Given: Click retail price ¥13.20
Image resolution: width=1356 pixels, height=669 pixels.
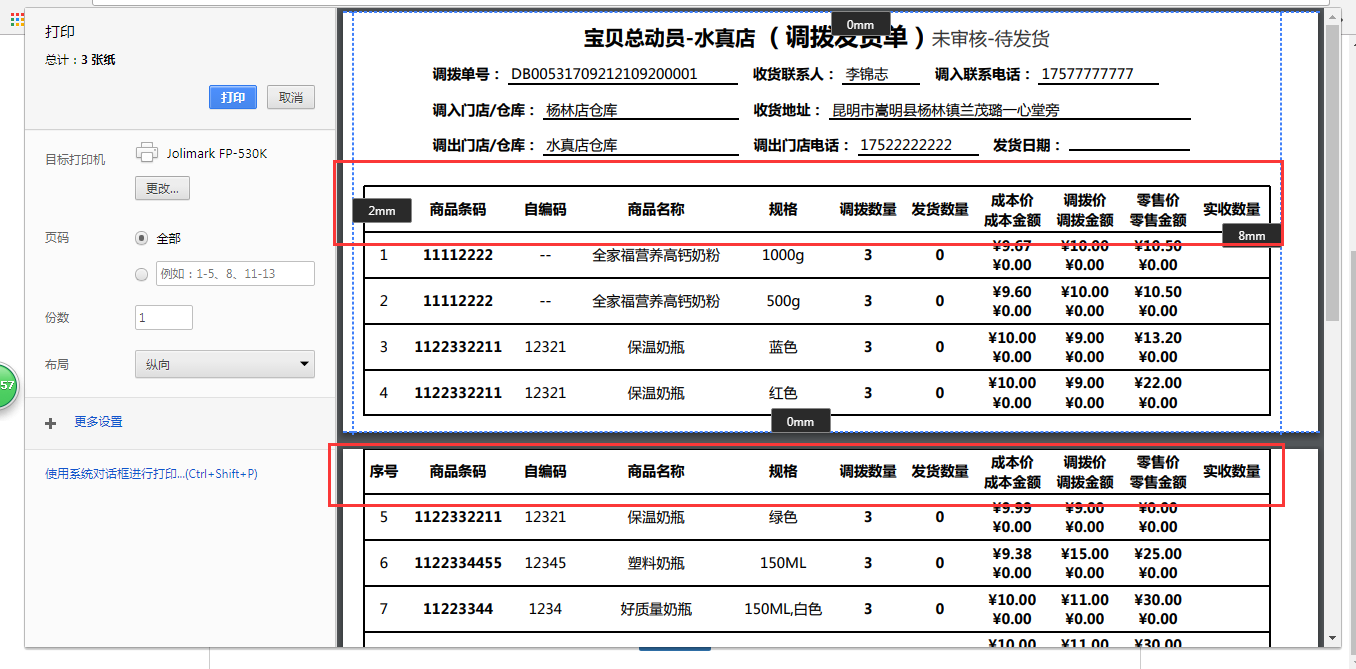Looking at the screenshot, I should [1158, 338].
